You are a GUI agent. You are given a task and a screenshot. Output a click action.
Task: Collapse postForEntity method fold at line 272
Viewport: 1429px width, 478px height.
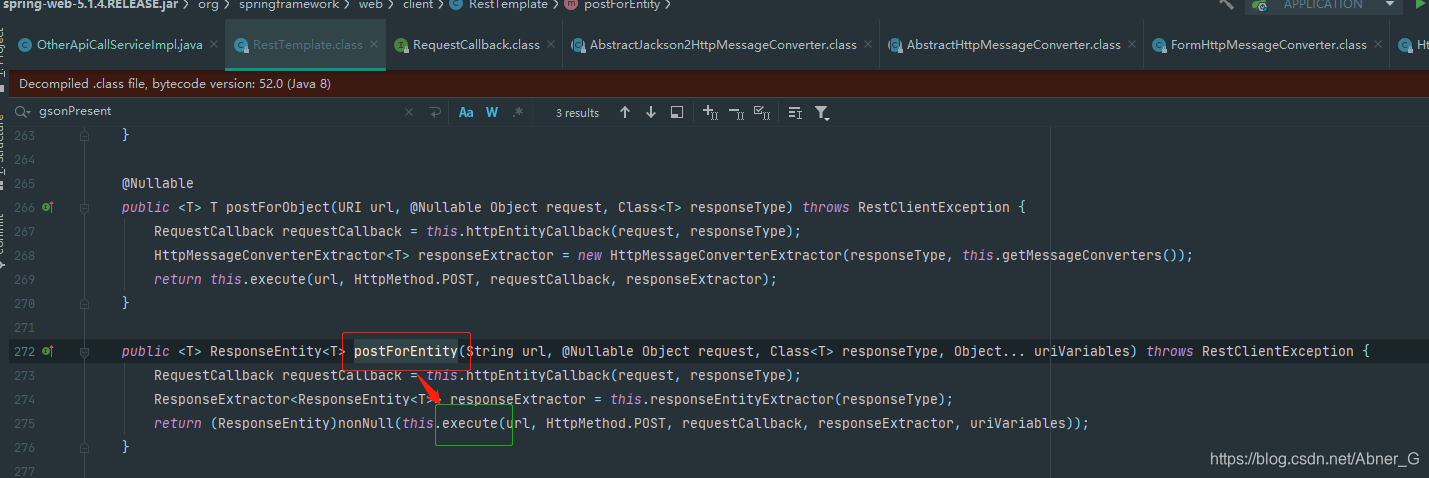pos(85,352)
